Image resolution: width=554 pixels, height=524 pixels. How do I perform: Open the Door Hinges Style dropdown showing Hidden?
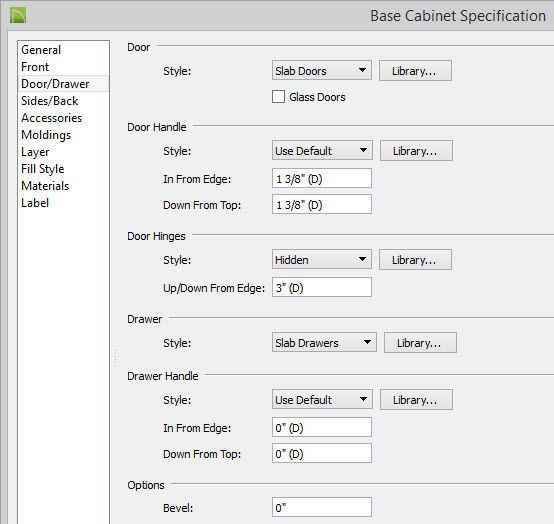[x=322, y=260]
